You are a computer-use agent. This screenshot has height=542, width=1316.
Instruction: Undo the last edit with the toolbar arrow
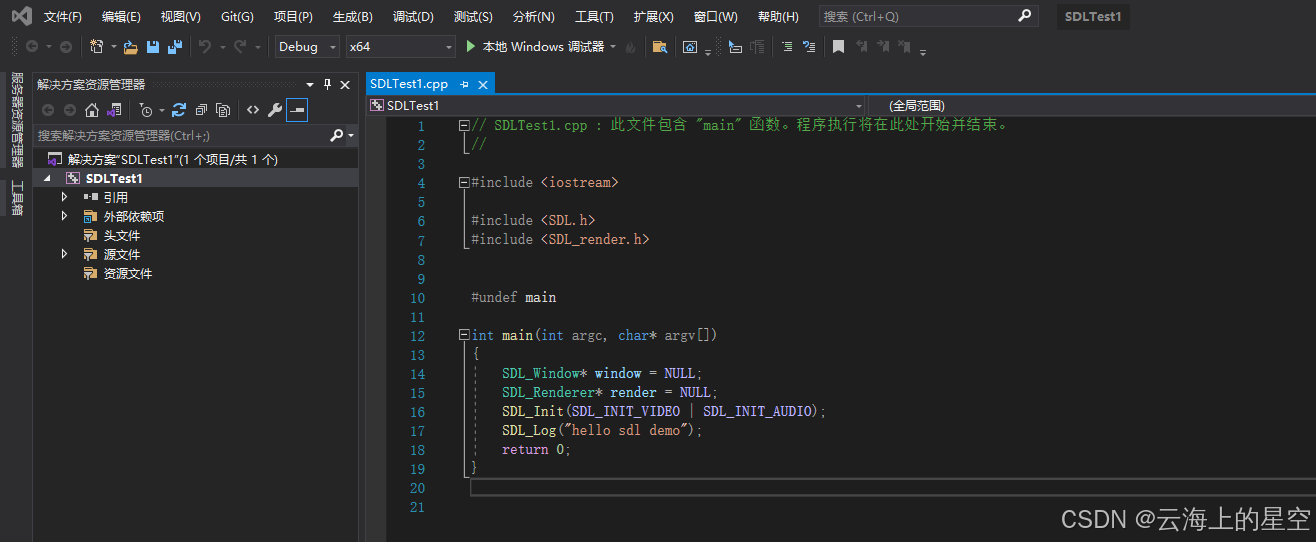(x=204, y=46)
